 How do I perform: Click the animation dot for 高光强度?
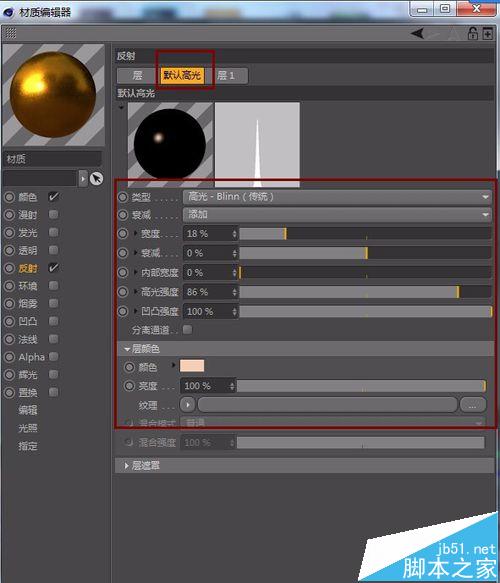tap(123, 292)
